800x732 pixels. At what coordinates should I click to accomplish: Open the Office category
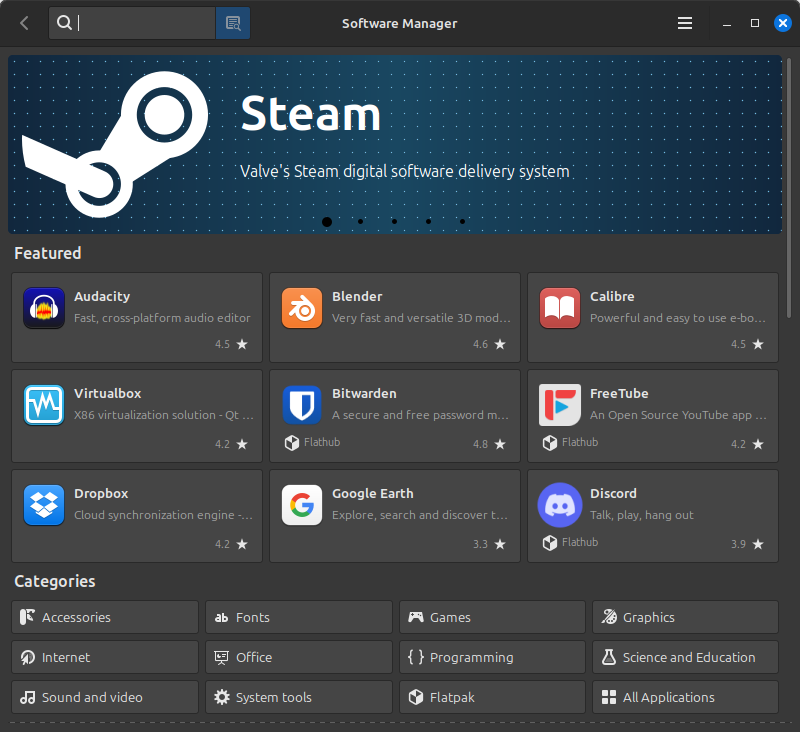click(299, 657)
